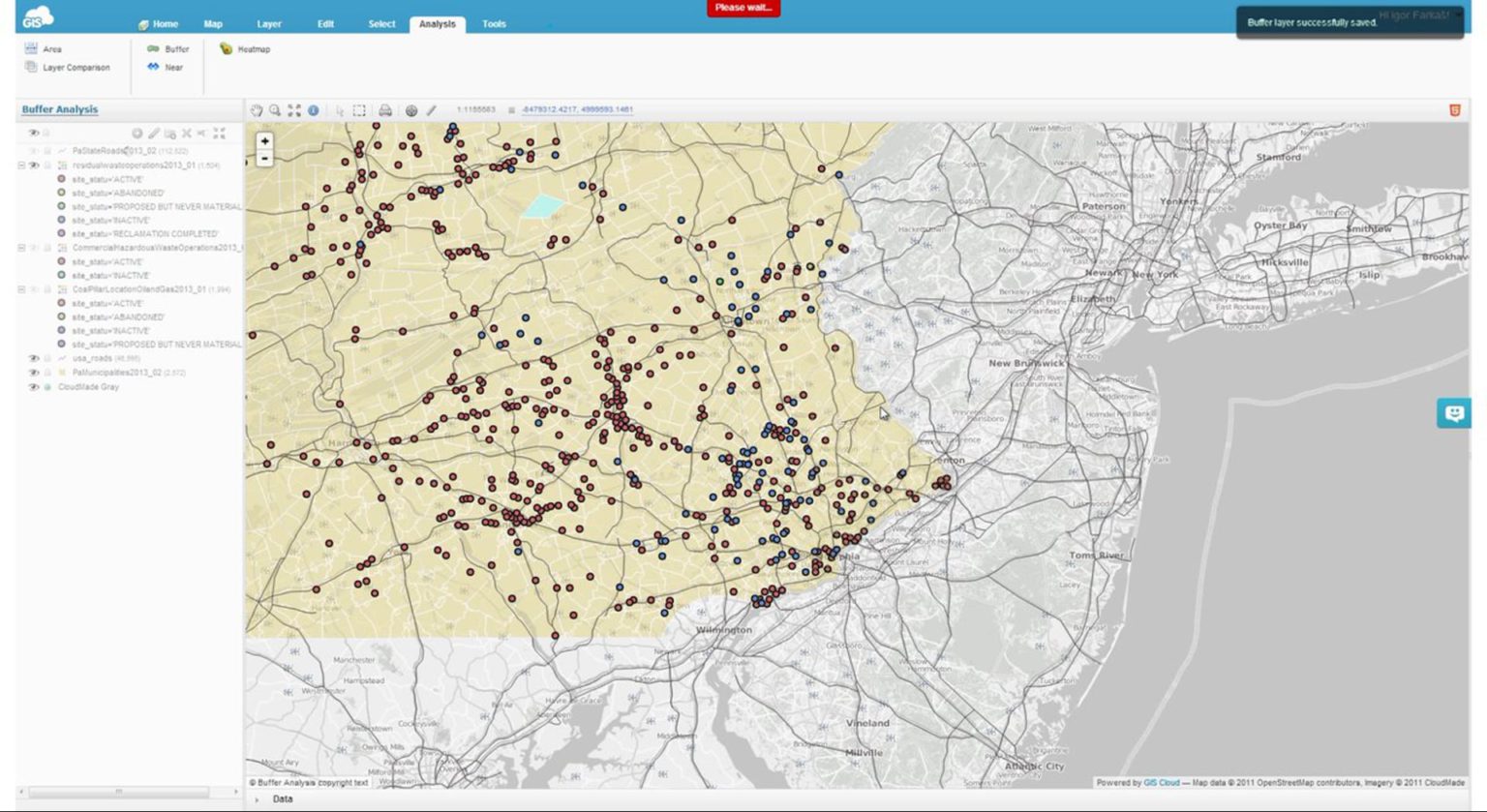Select the Pan hand tool
Screen dimensions: 1487x812
pos(257,110)
